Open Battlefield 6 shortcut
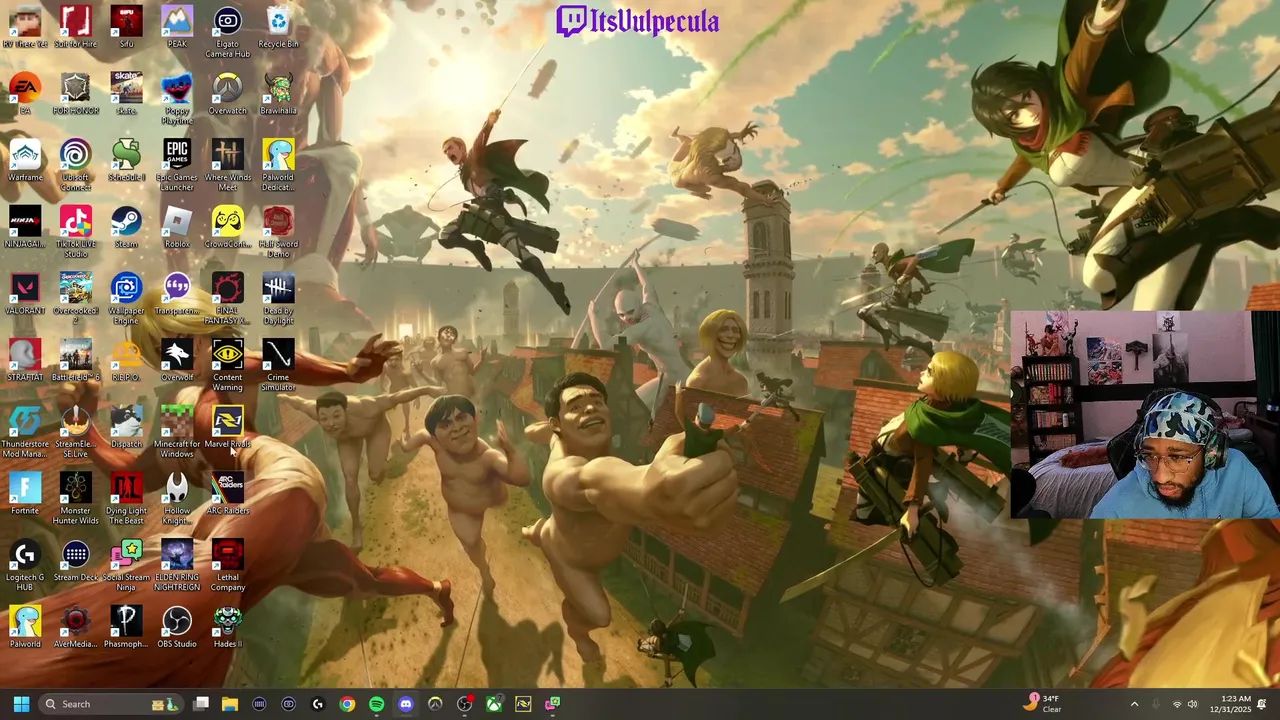This screenshot has width=1280, height=720. click(x=76, y=360)
